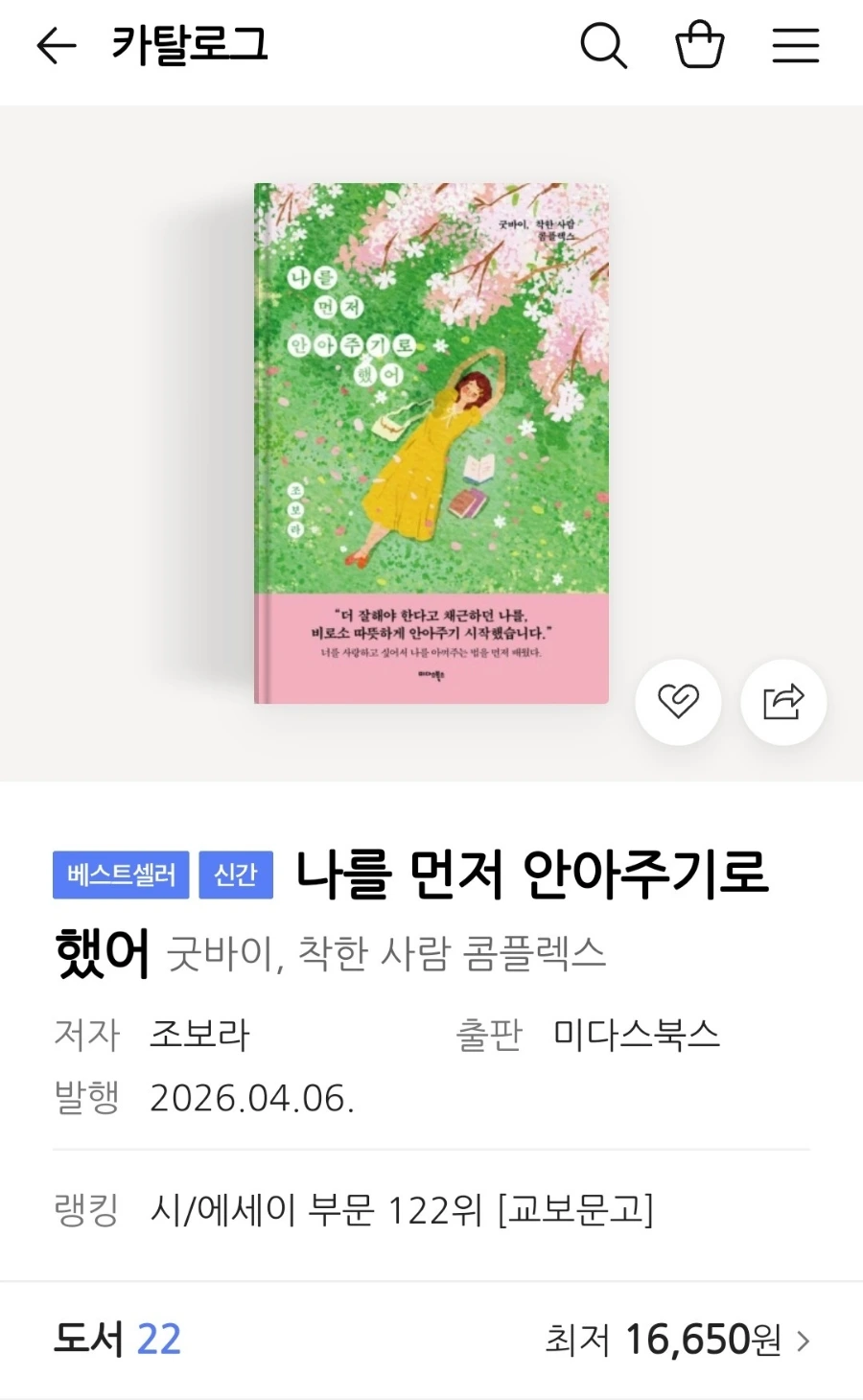This screenshot has width=863, height=1400.
Task: Select the 도서 22 section label
Action: click(117, 1340)
